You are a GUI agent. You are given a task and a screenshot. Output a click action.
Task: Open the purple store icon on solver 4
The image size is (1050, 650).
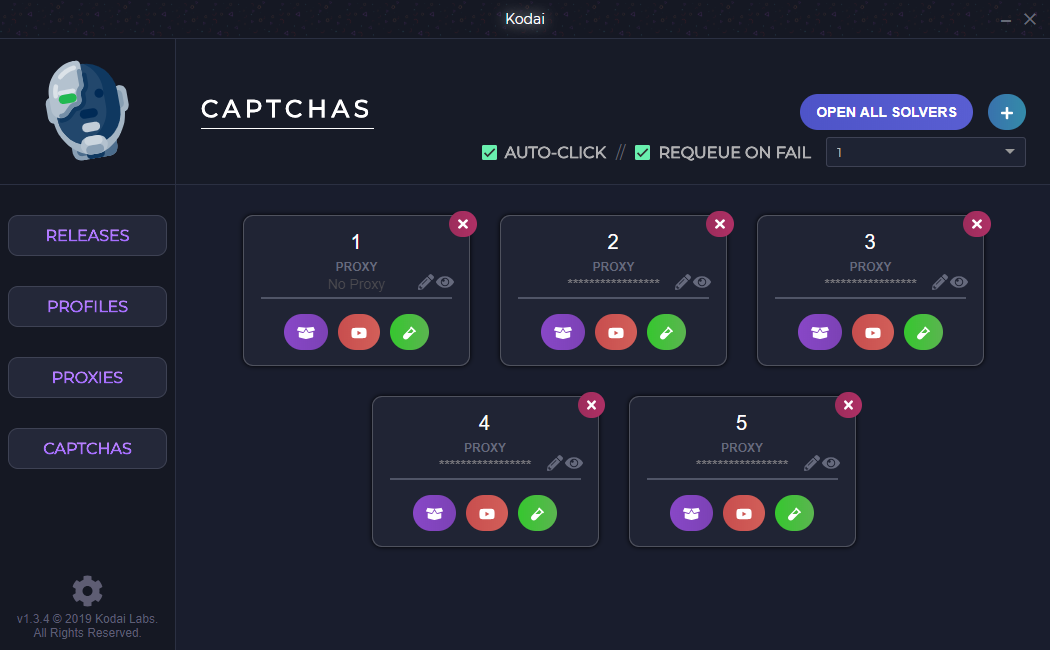[x=435, y=513]
